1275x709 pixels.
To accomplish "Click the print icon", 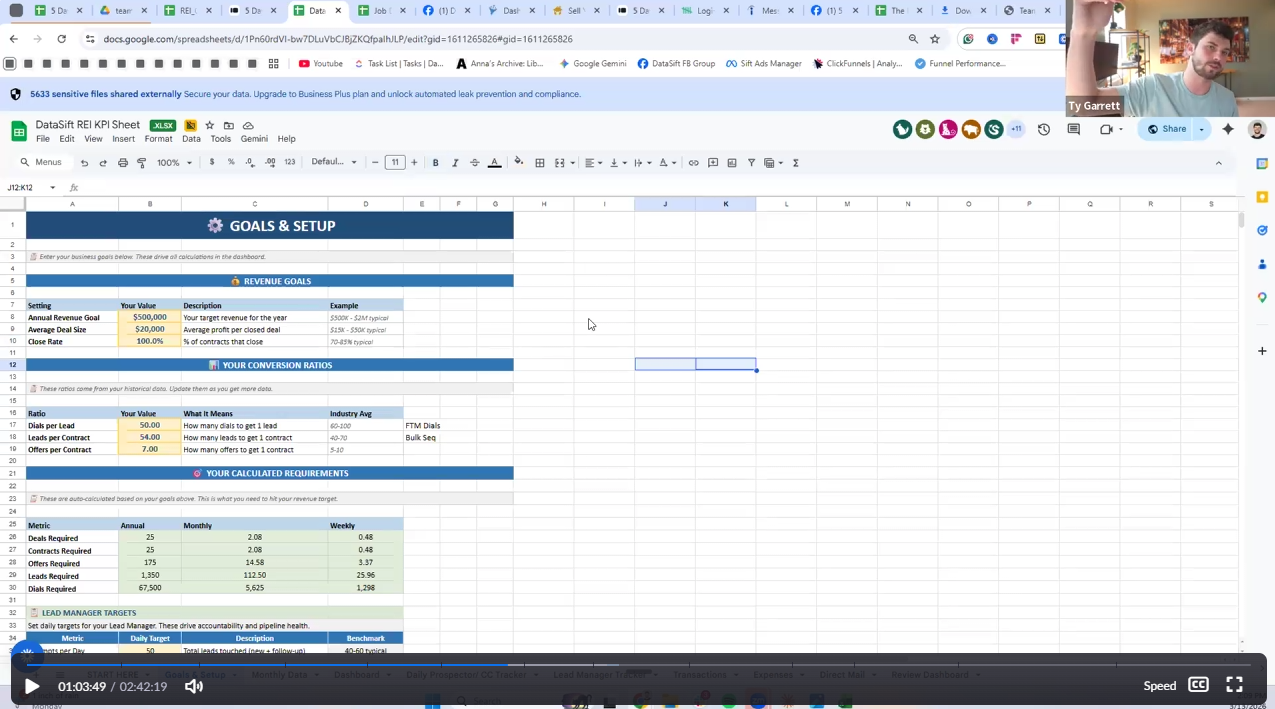I will point(123,163).
